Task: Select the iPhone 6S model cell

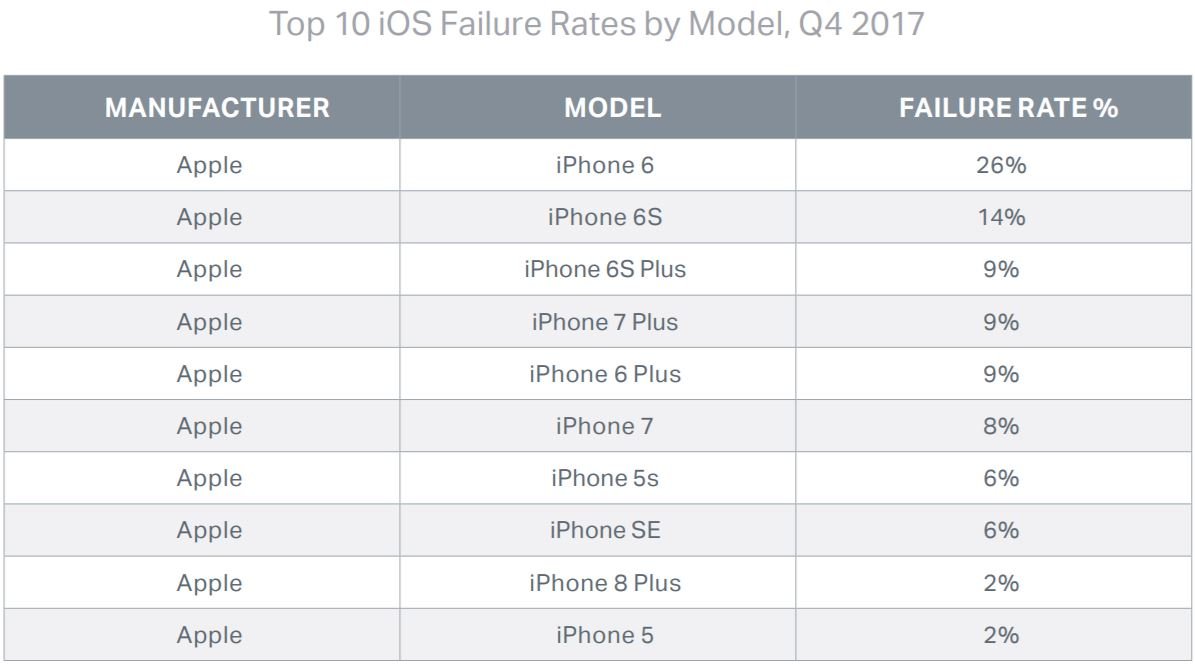Action: coord(598,217)
